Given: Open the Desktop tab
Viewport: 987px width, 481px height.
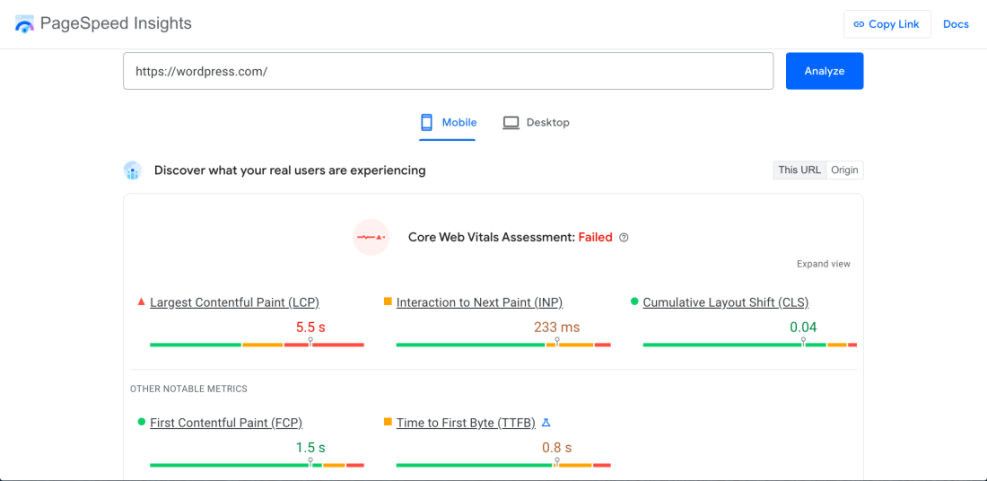Looking at the screenshot, I should [536, 123].
